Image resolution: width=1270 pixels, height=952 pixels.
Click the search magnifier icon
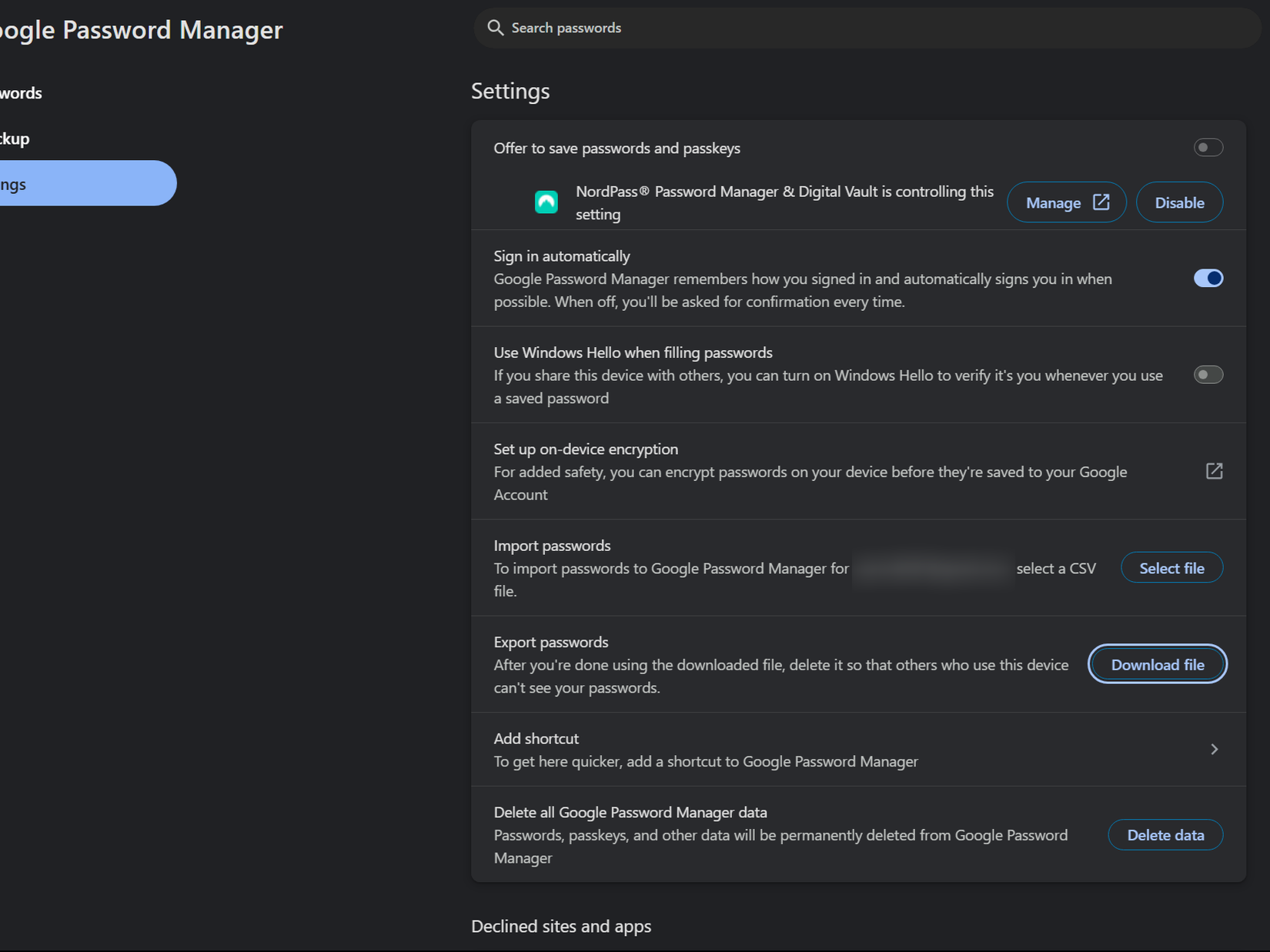tap(496, 28)
